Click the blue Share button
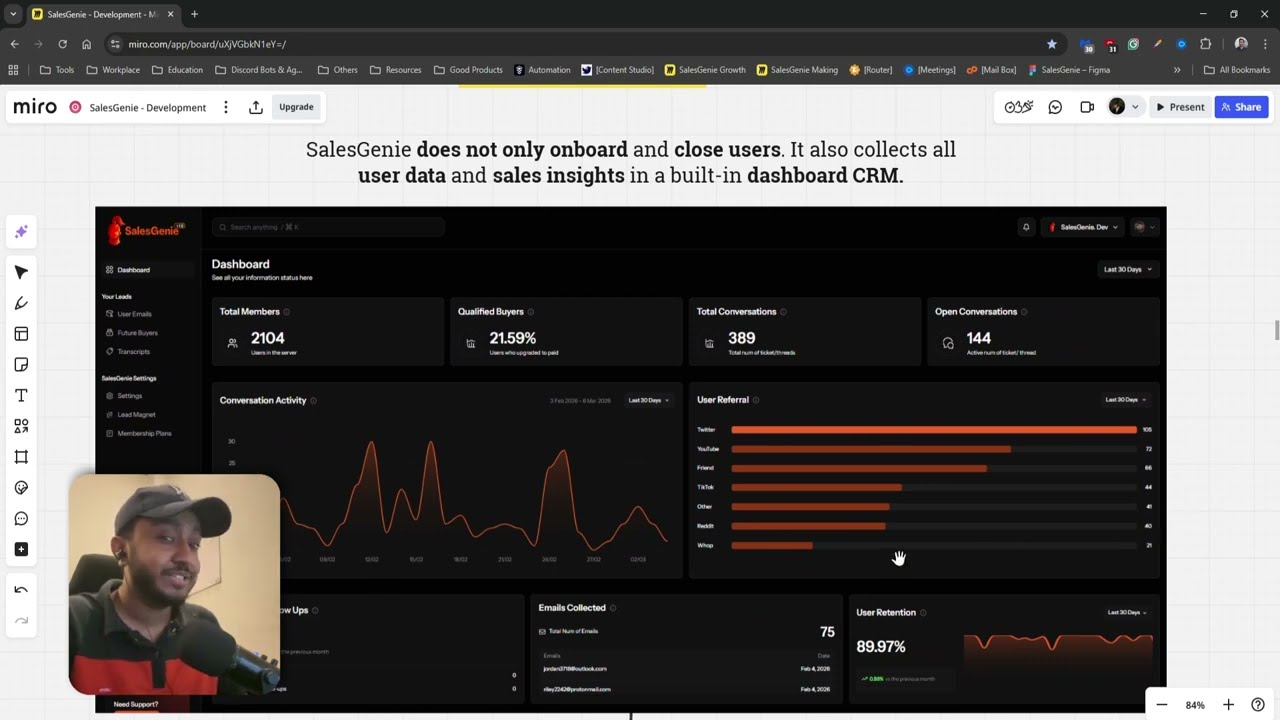 (1241, 107)
